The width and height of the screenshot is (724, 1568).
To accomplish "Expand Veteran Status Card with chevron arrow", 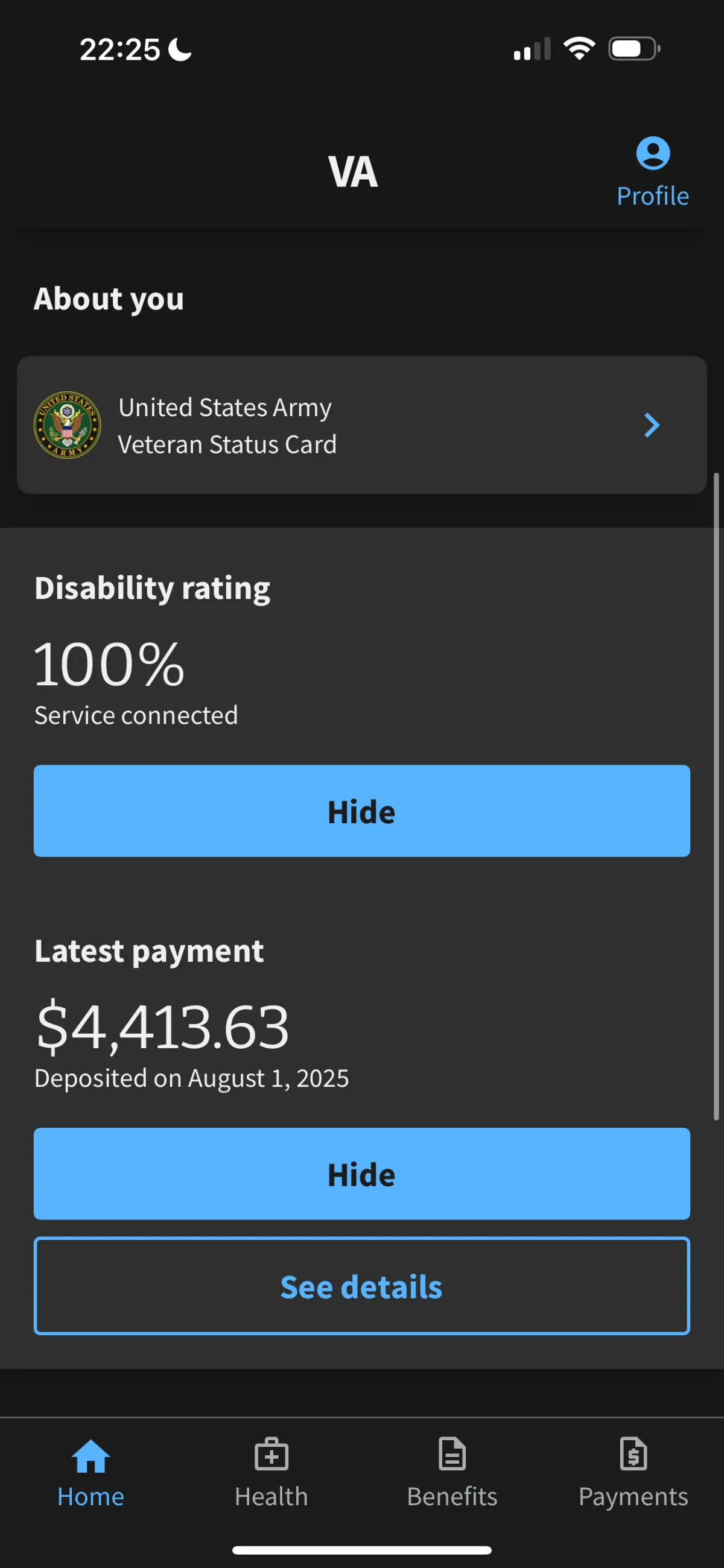I will coord(652,425).
